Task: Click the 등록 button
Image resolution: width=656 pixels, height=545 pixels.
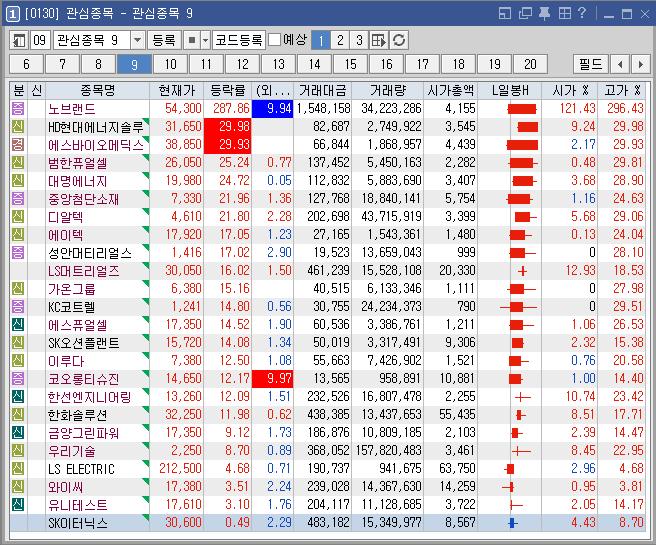Action: [164, 41]
